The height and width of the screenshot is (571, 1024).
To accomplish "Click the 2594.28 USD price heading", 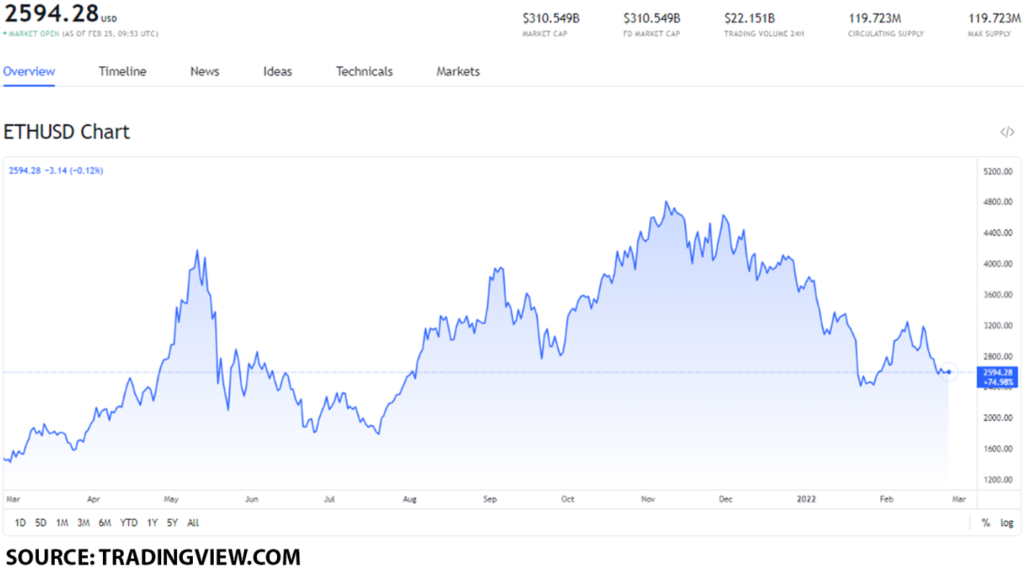I will pyautogui.click(x=60, y=13).
